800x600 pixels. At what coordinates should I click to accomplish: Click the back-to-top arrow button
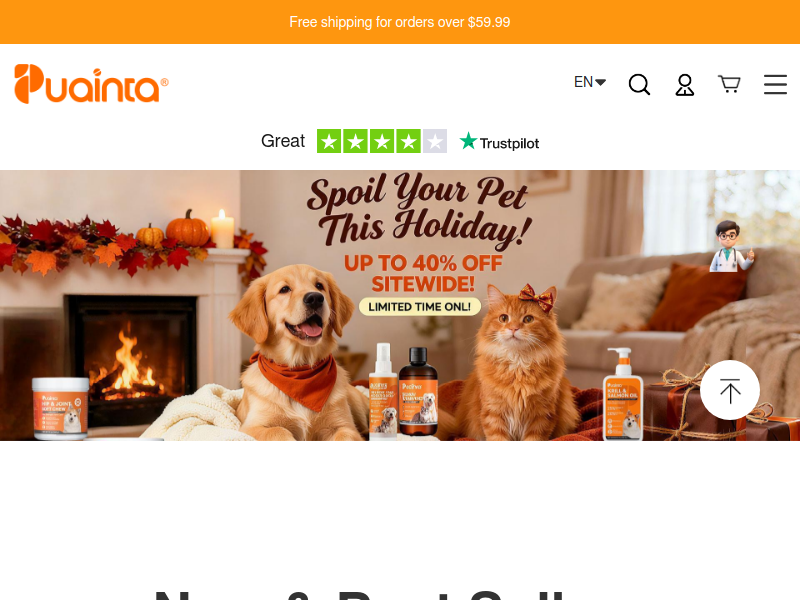click(x=730, y=390)
